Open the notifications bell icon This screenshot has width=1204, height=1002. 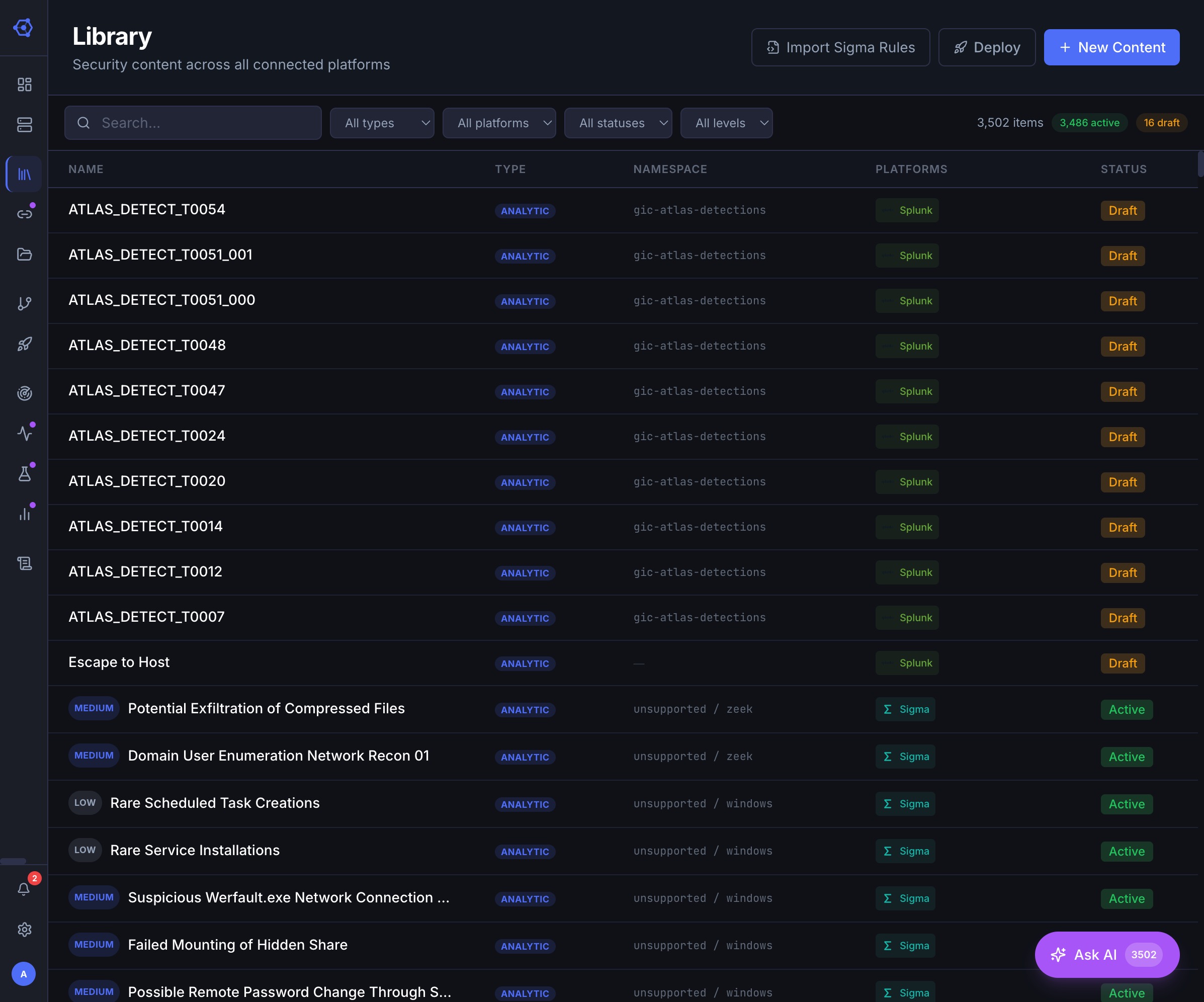tap(24, 889)
